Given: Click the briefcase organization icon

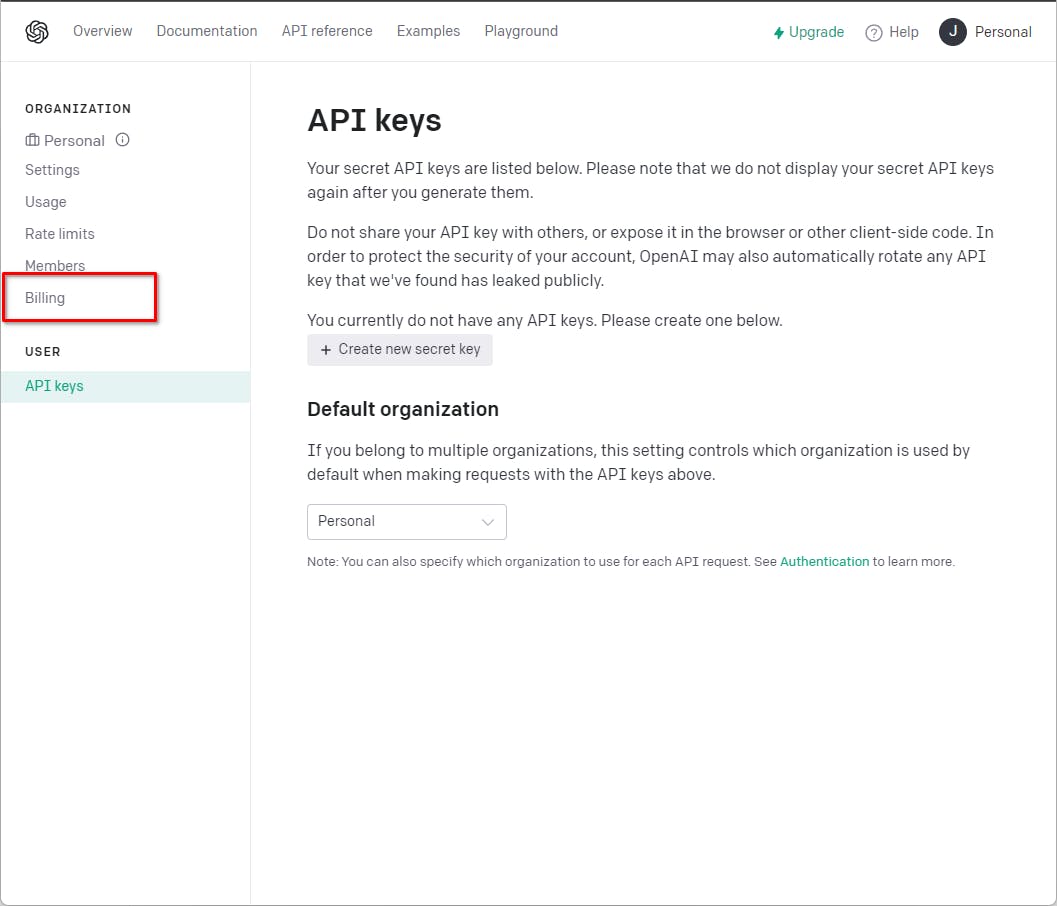Looking at the screenshot, I should 32,140.
